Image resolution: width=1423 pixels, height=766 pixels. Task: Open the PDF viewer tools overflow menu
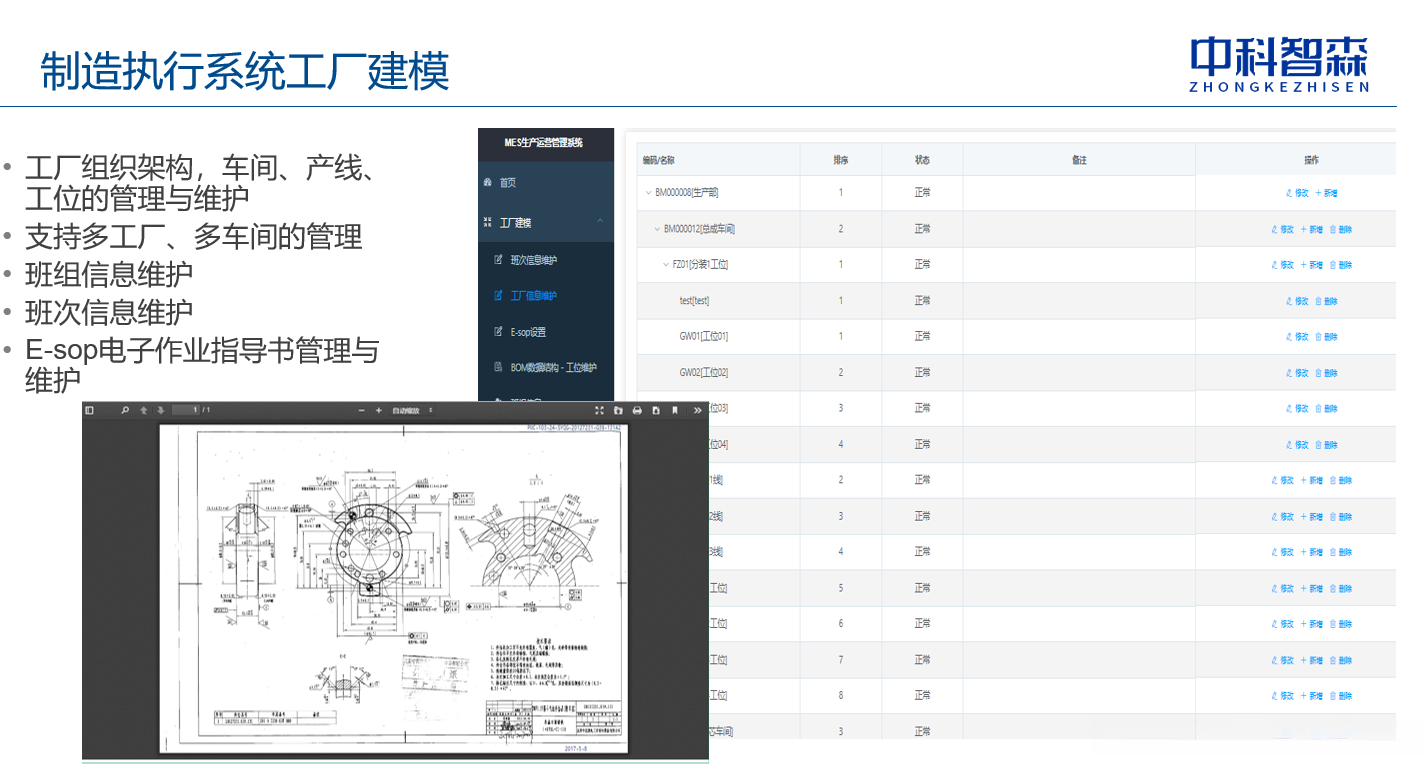point(697,410)
